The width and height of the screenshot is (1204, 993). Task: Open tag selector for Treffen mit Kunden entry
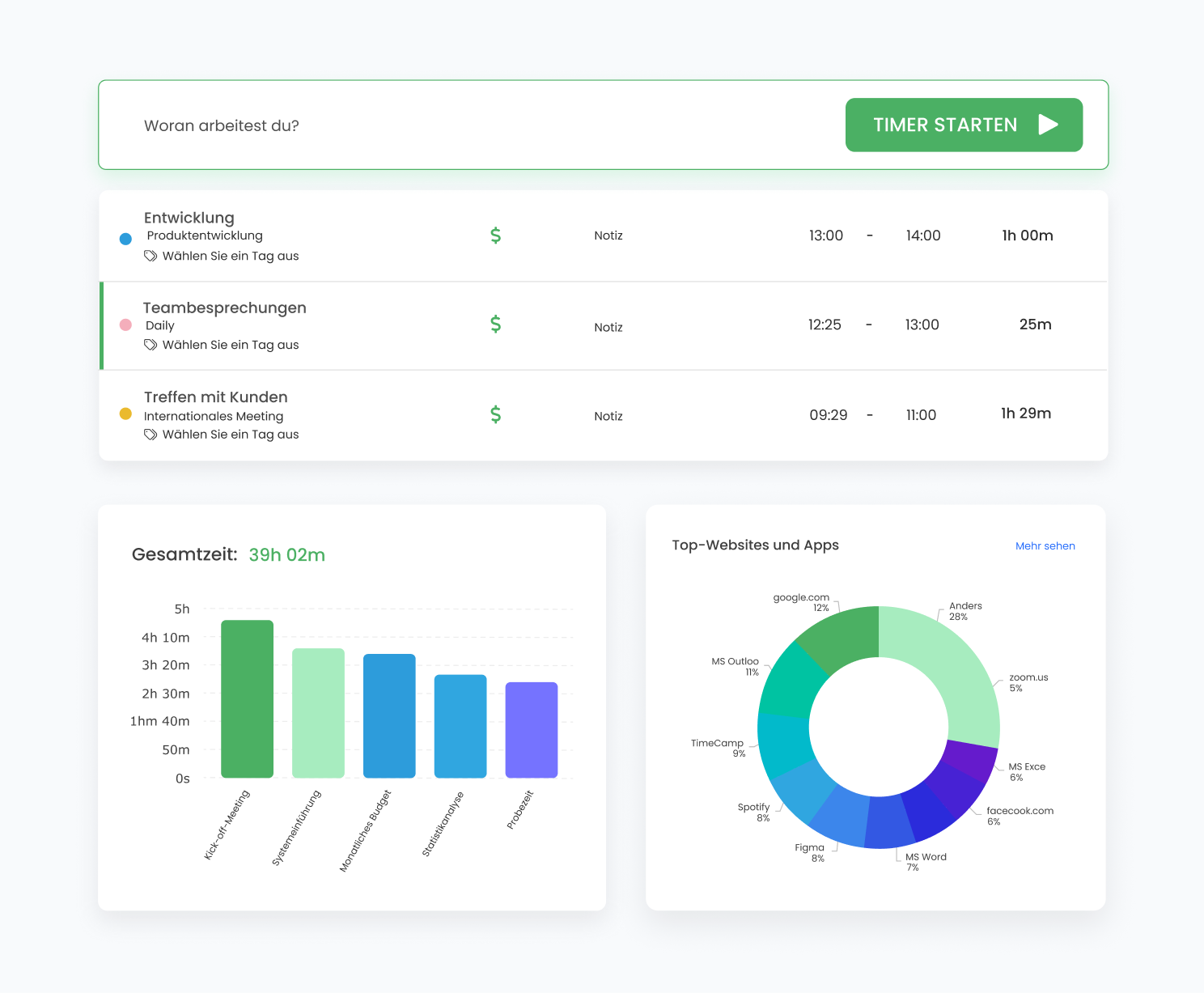coord(230,435)
